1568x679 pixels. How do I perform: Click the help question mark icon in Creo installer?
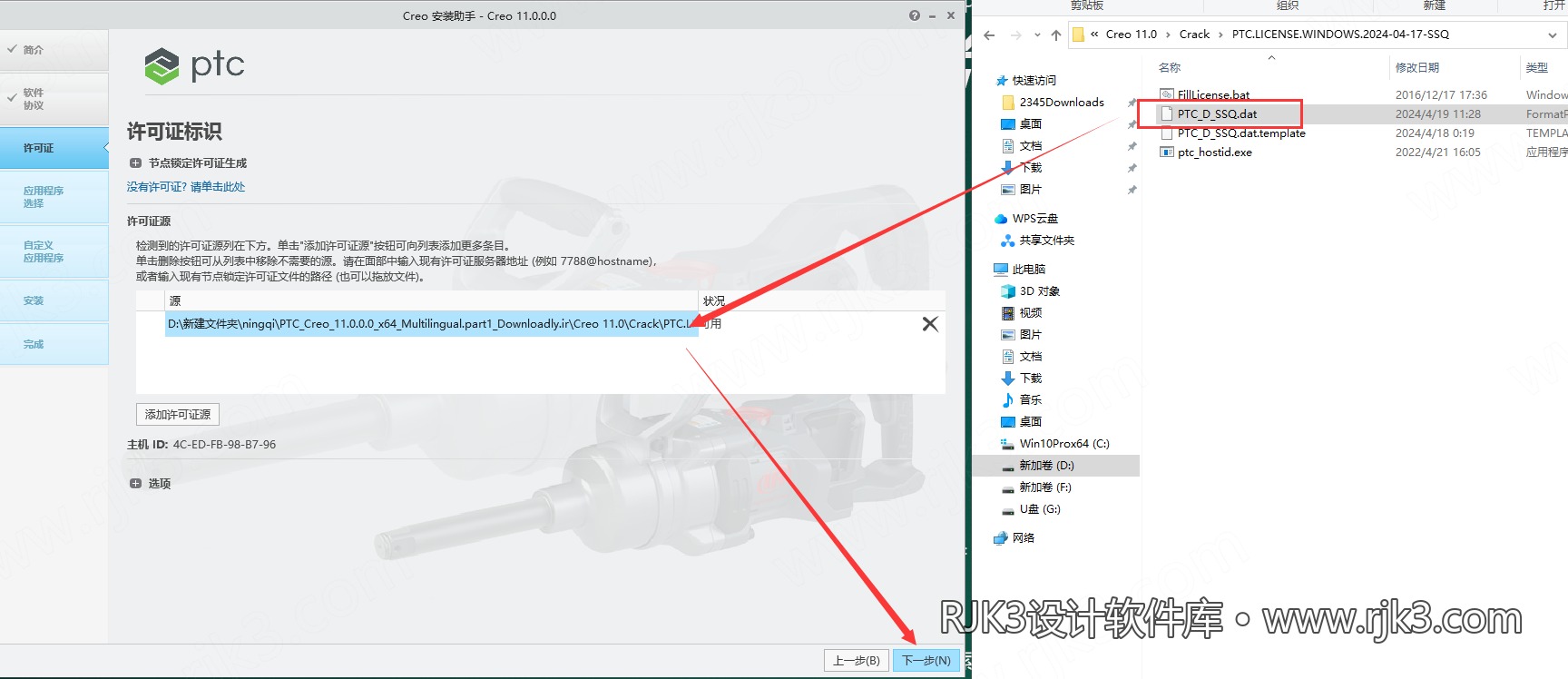click(x=914, y=15)
